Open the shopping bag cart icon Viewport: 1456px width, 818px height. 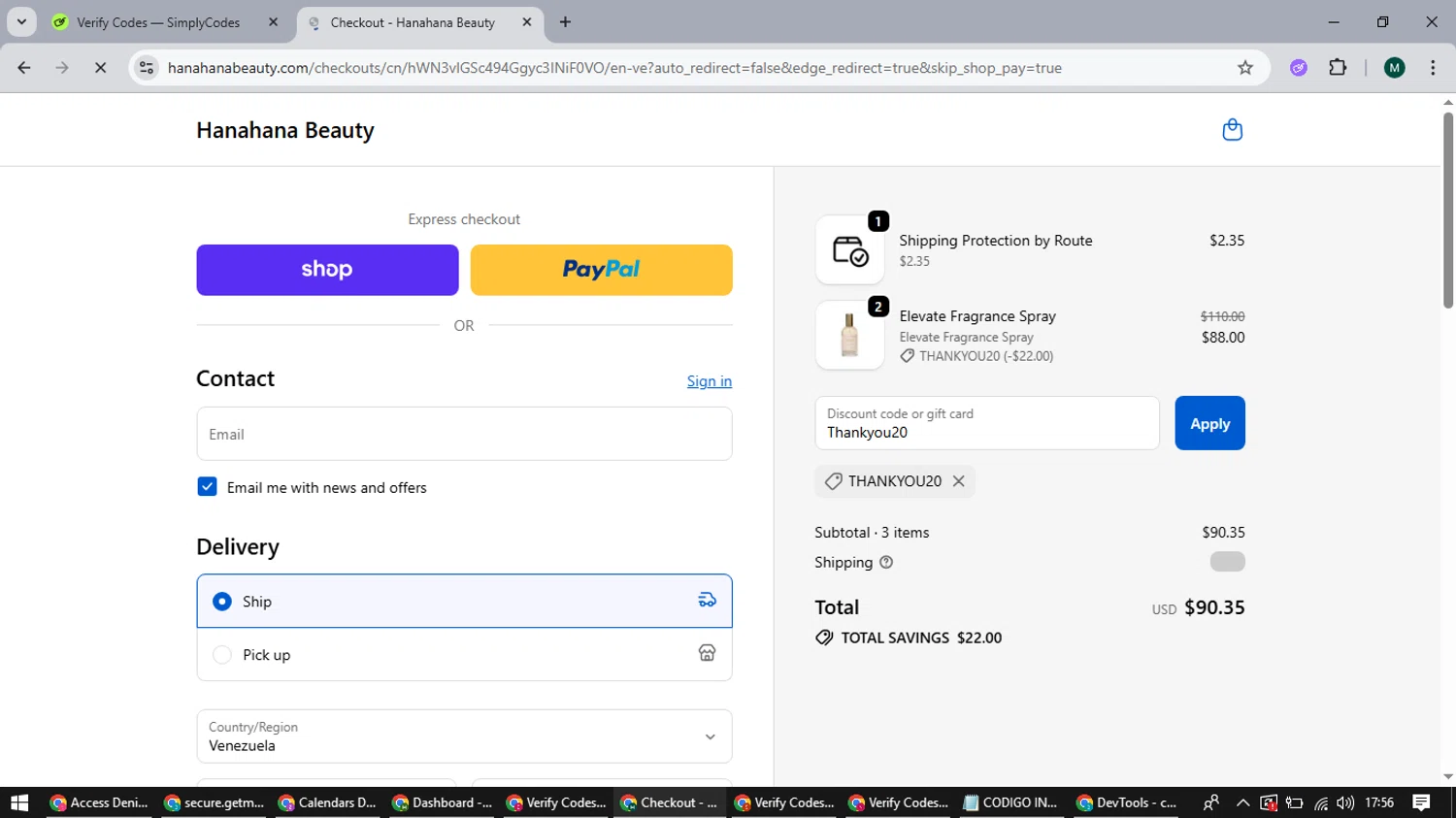1232,130
